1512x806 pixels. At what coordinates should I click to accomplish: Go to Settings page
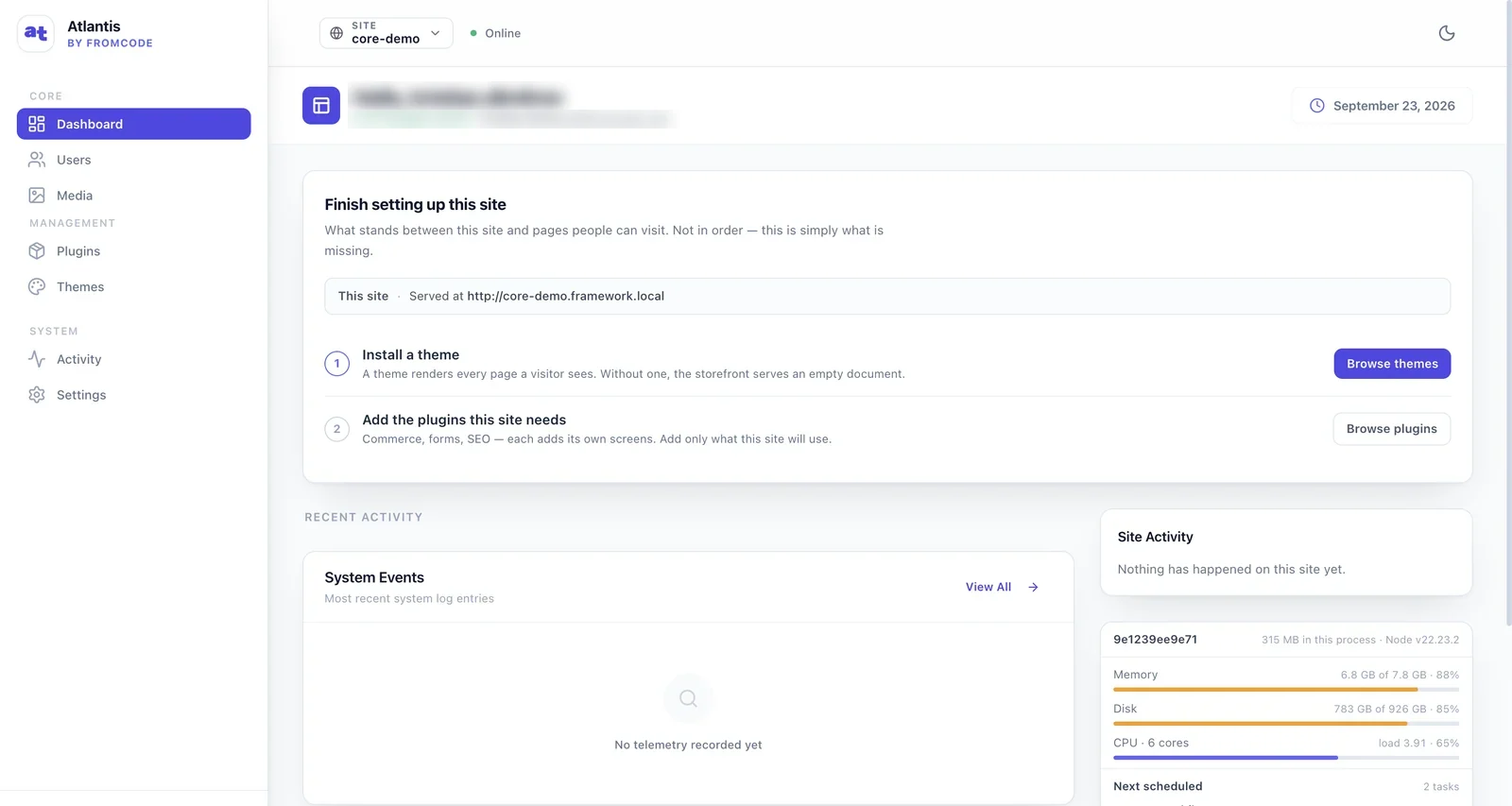(x=134, y=395)
